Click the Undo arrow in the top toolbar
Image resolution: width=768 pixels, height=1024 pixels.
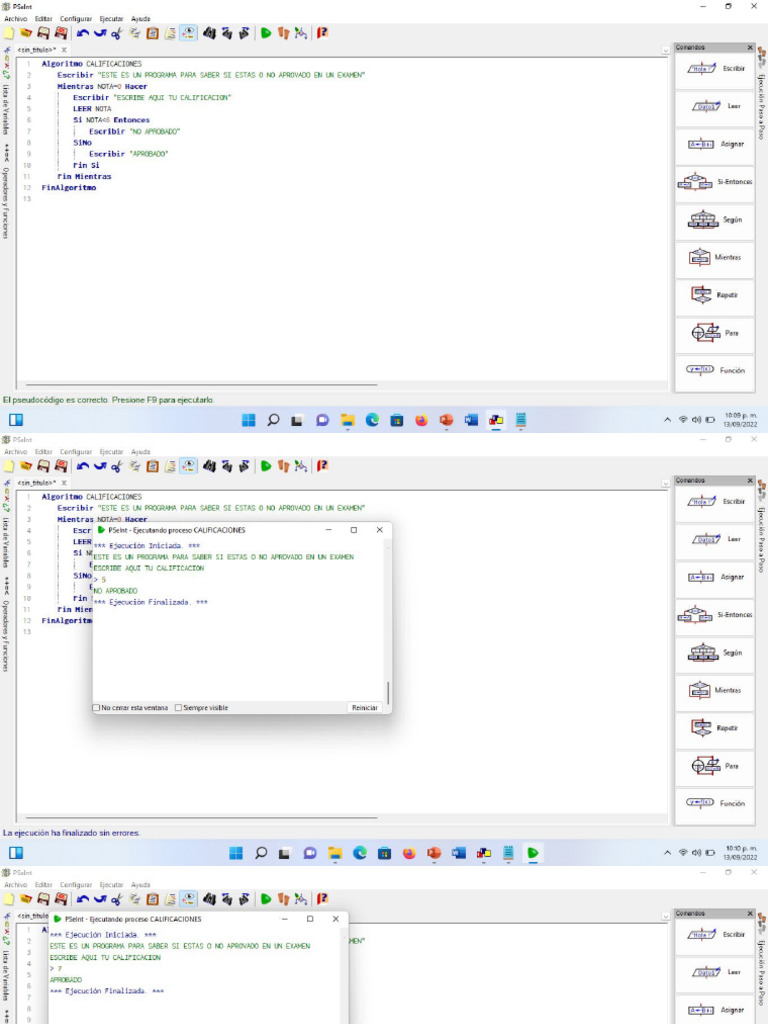click(83, 33)
